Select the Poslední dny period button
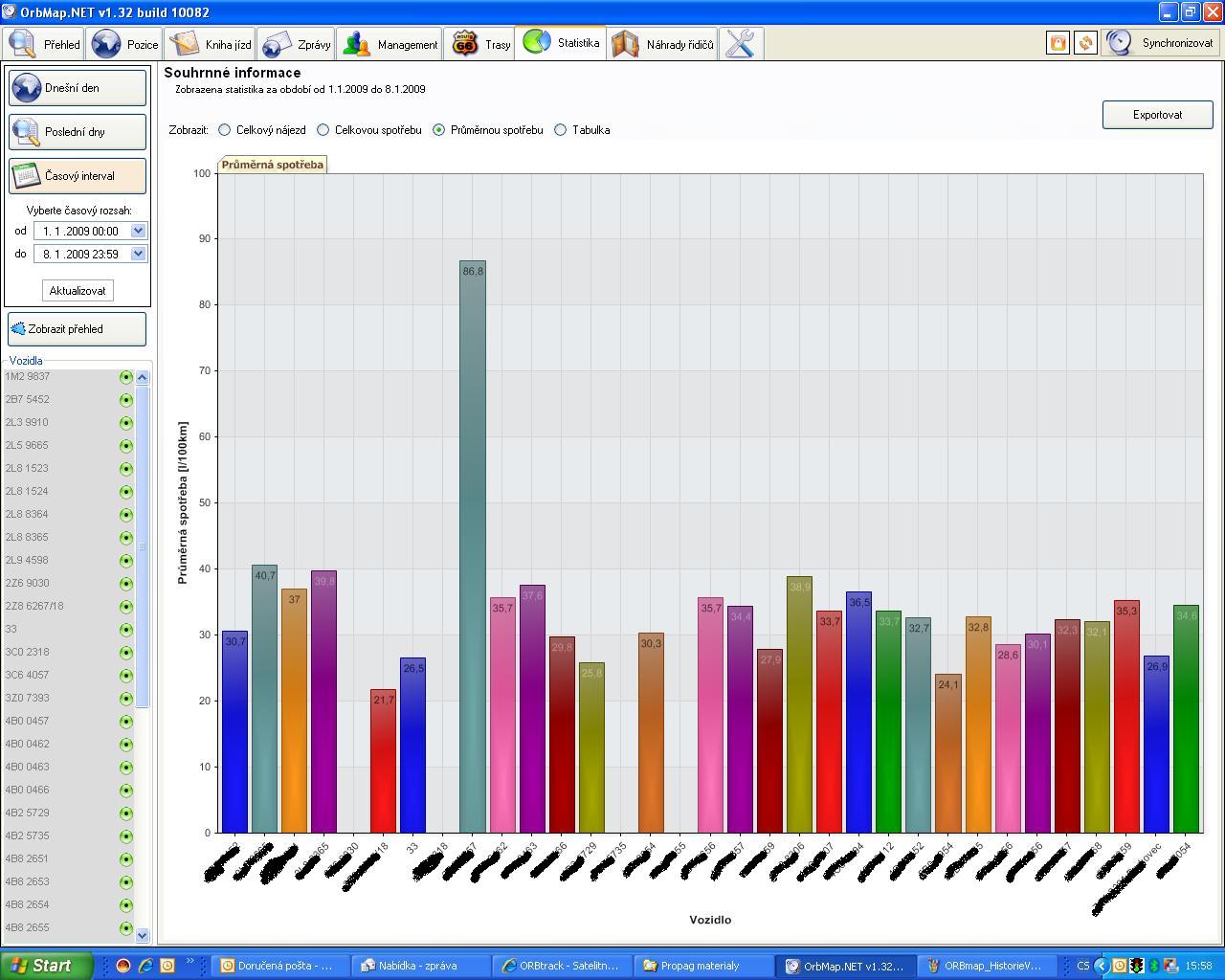 (x=78, y=132)
